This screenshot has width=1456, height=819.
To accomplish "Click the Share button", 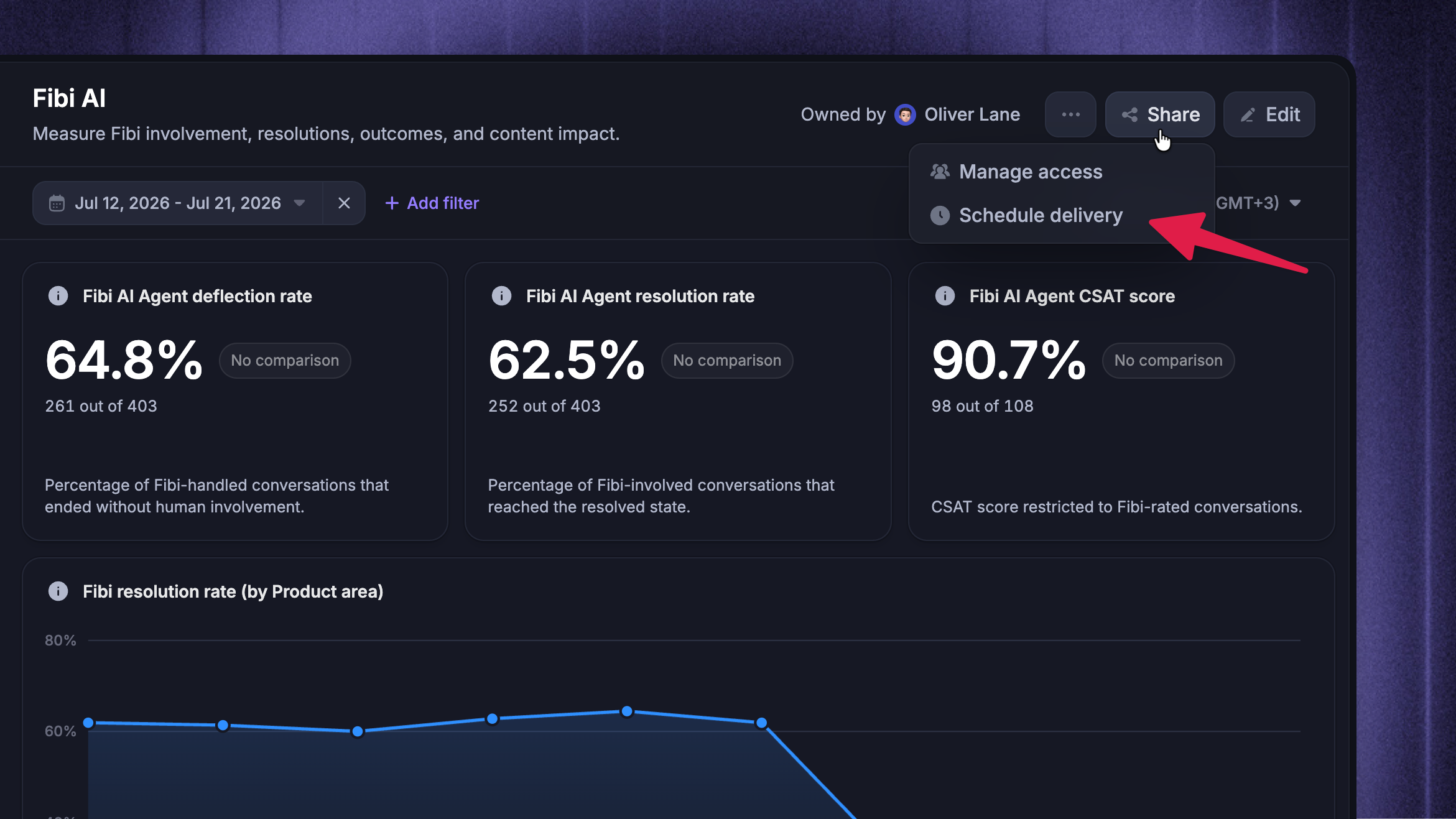I will pos(1160,114).
